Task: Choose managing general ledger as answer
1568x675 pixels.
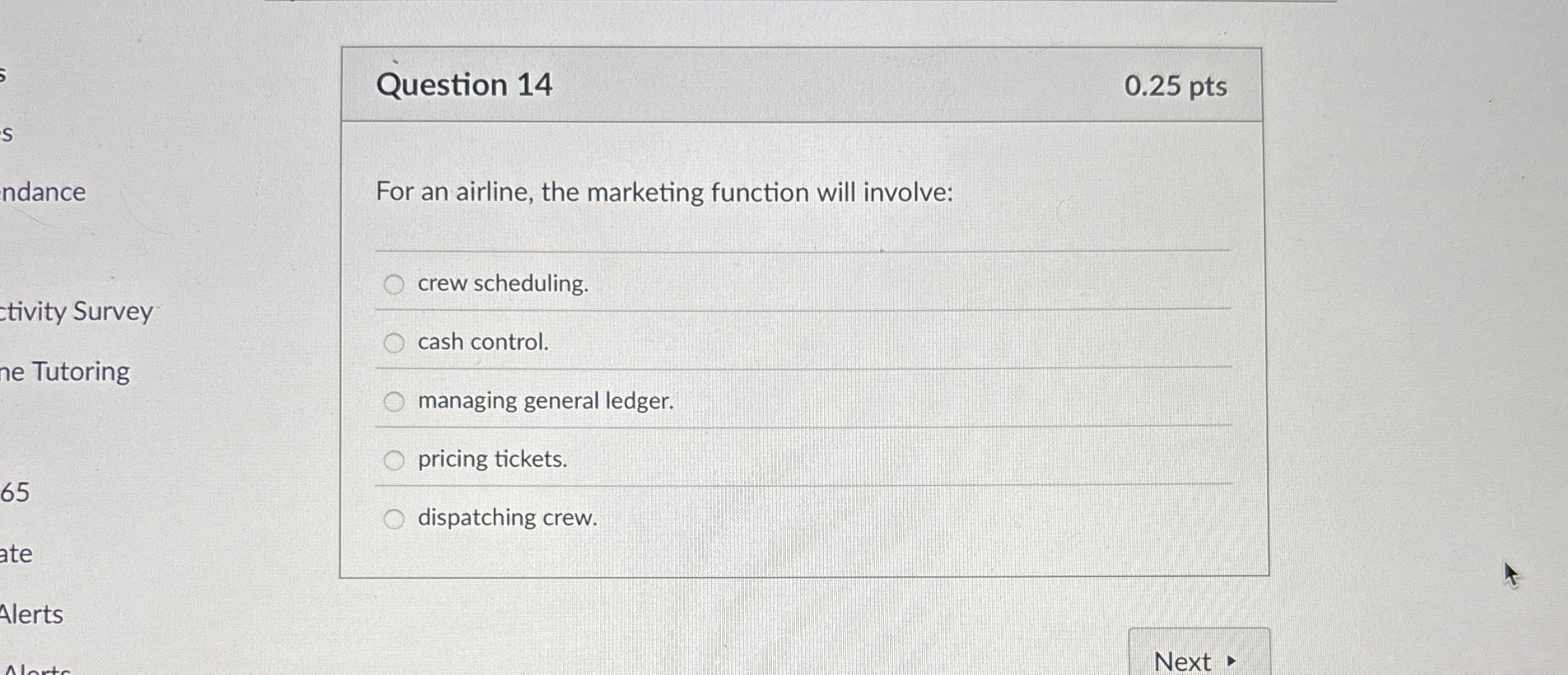Action: pyautogui.click(x=395, y=401)
